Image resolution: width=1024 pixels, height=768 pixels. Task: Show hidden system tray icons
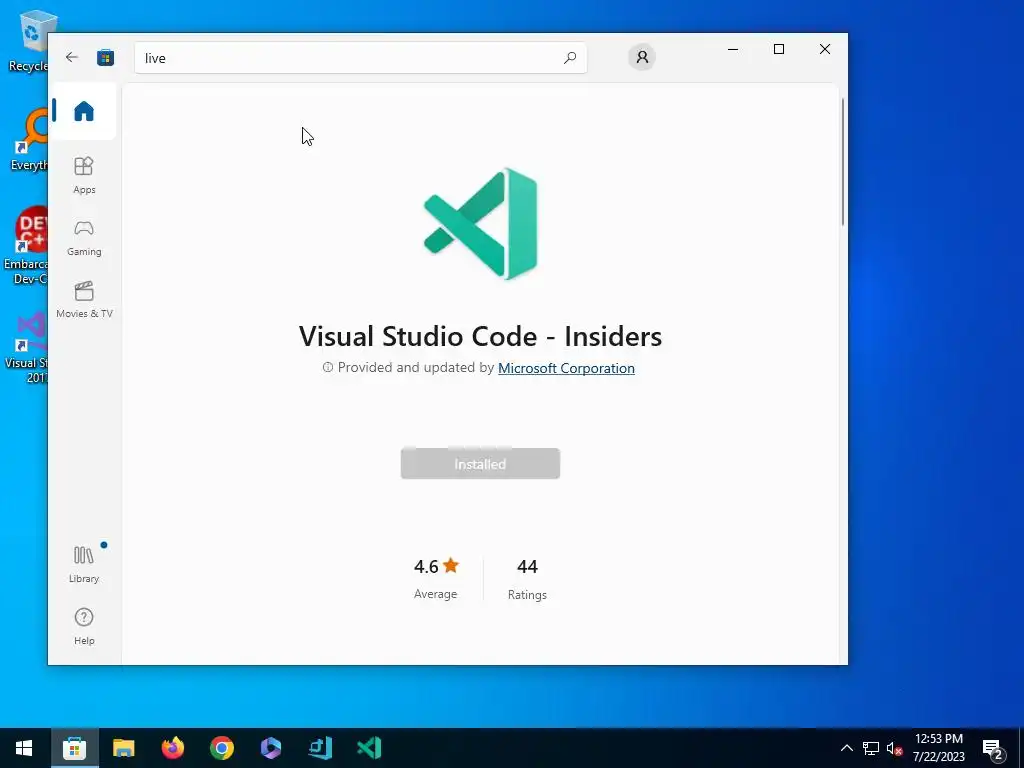pyautogui.click(x=846, y=748)
